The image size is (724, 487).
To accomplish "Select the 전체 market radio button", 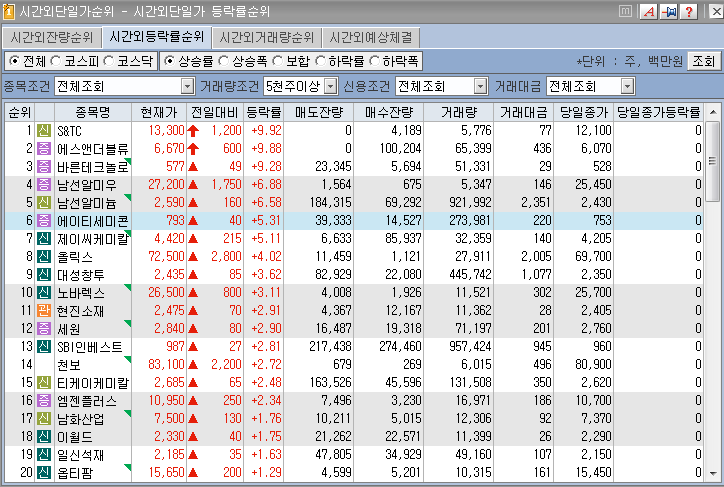I will click(15, 61).
